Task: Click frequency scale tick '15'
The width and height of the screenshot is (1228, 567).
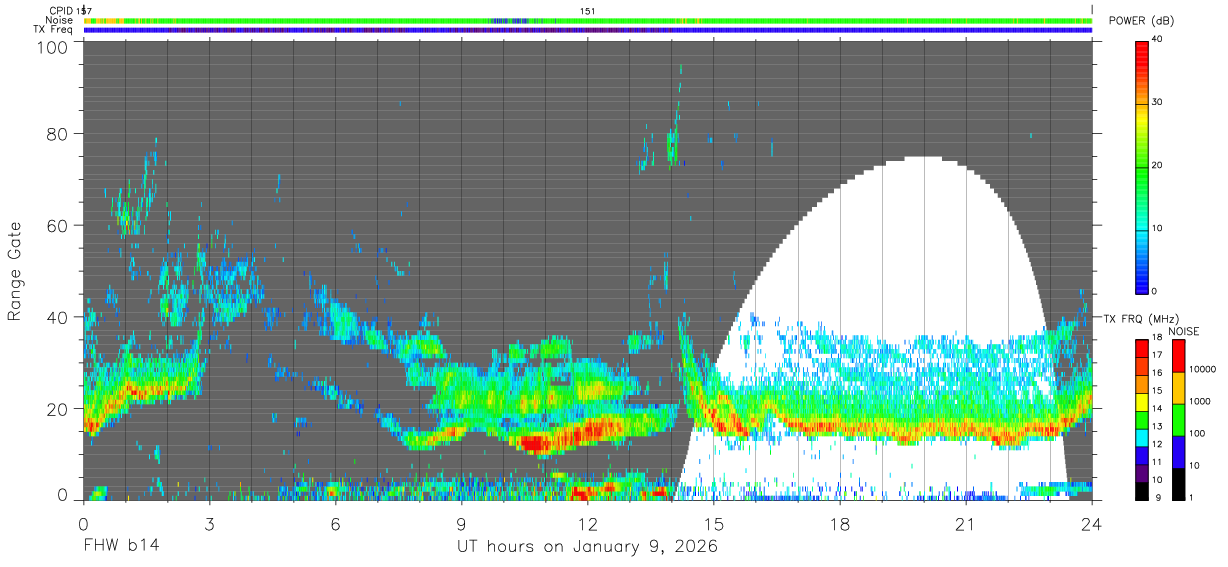Action: tap(1158, 391)
